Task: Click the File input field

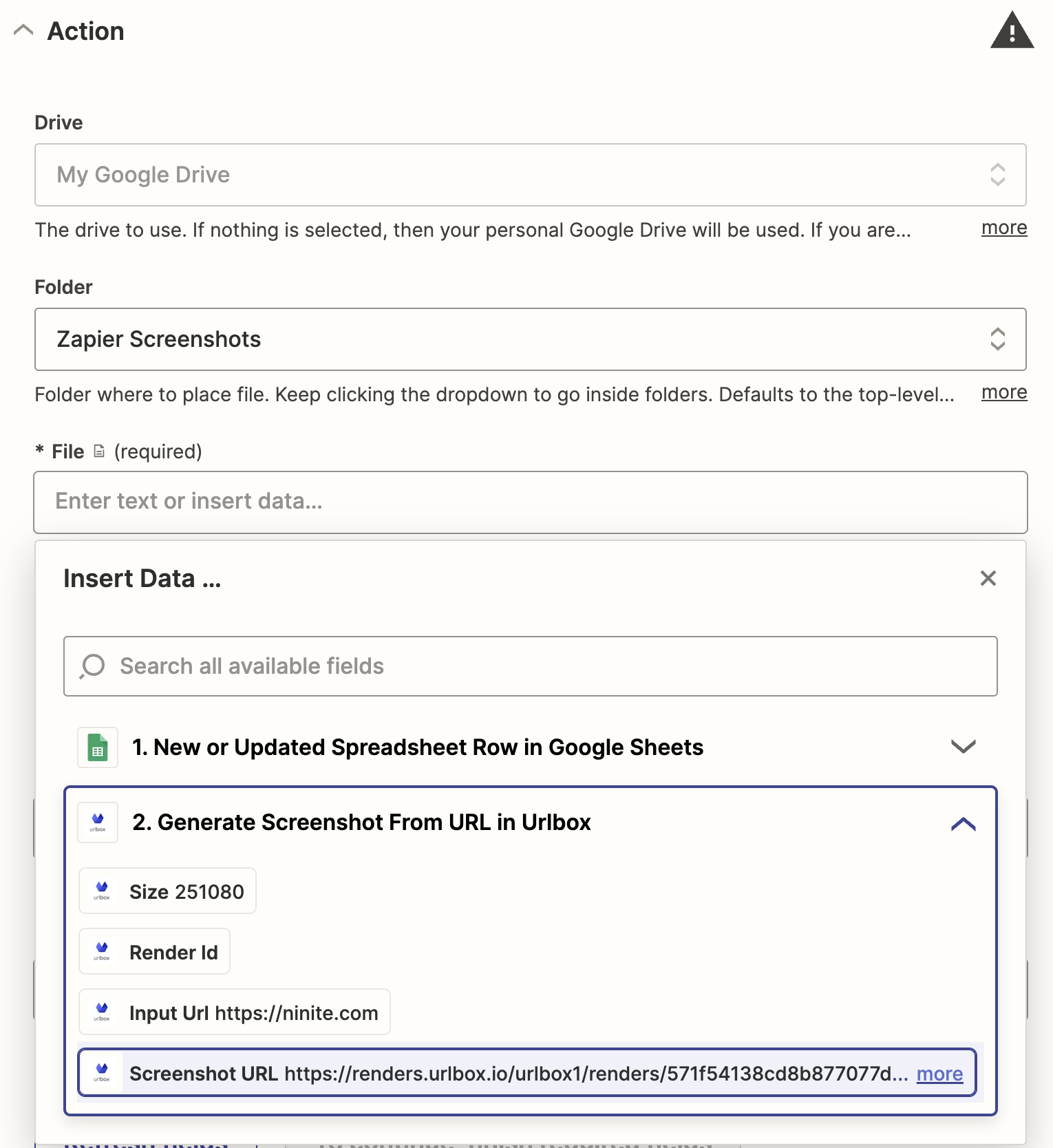Action: (530, 502)
